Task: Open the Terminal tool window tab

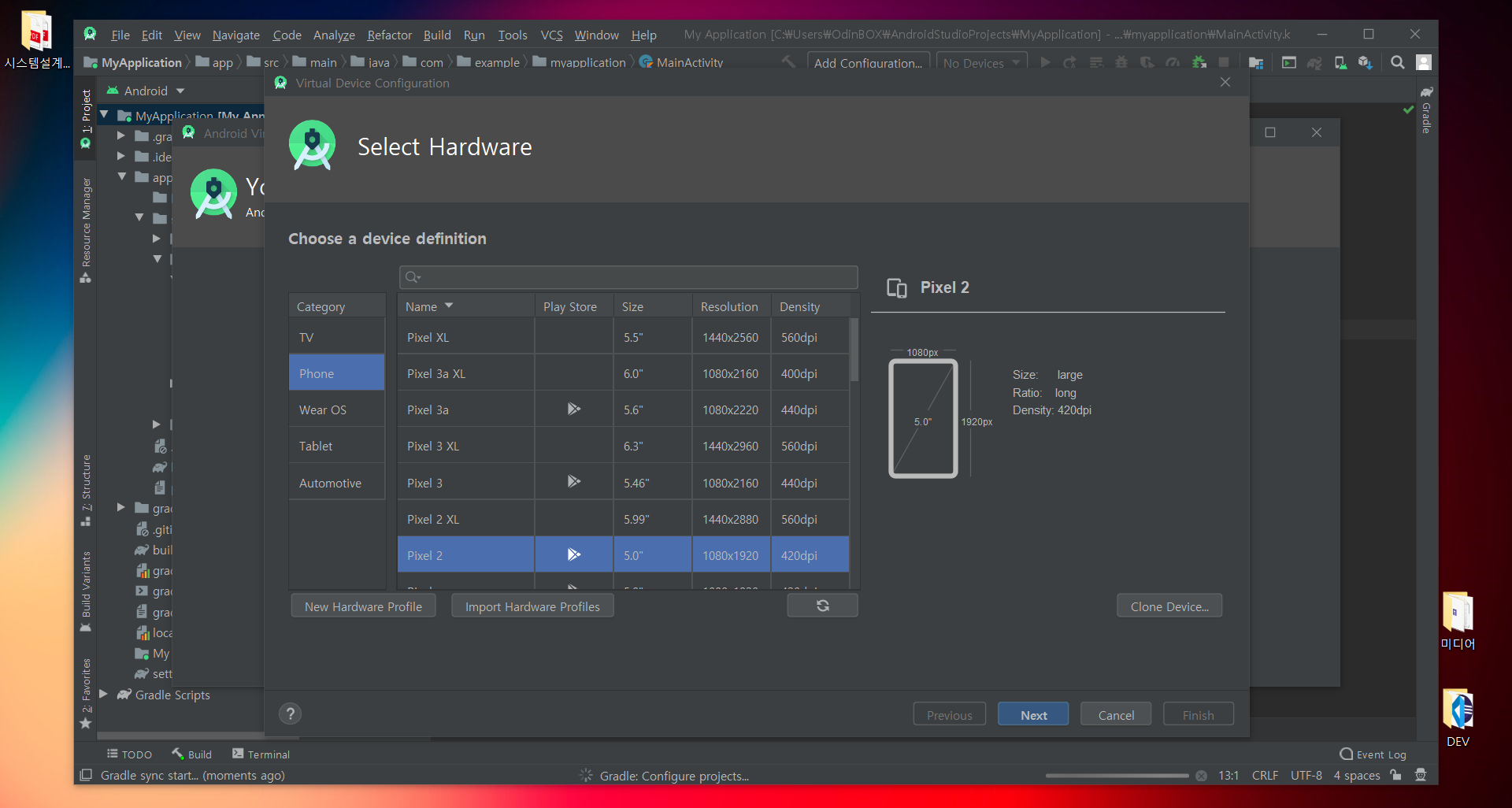Action: point(261,754)
